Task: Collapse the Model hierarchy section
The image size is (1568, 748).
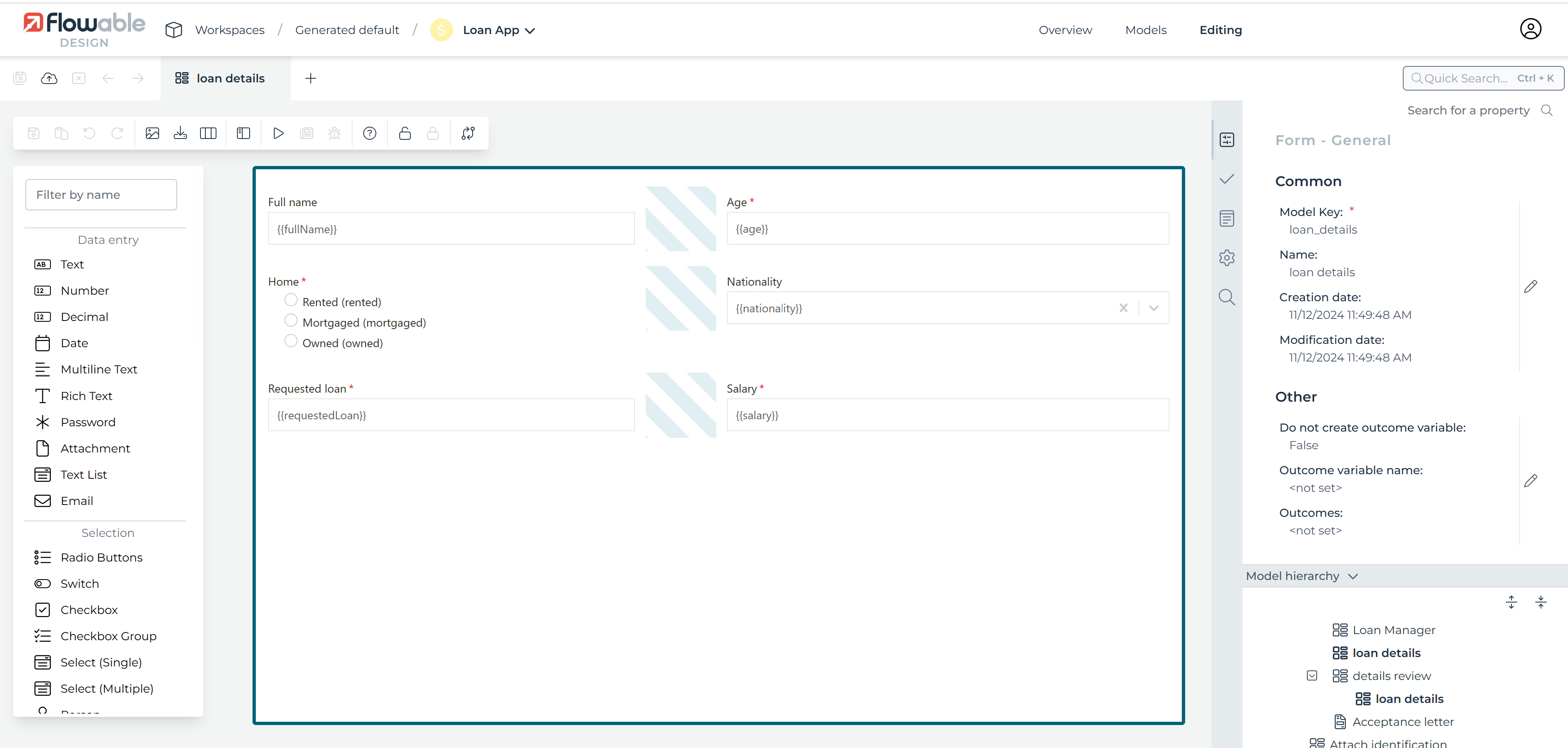Action: (1352, 576)
